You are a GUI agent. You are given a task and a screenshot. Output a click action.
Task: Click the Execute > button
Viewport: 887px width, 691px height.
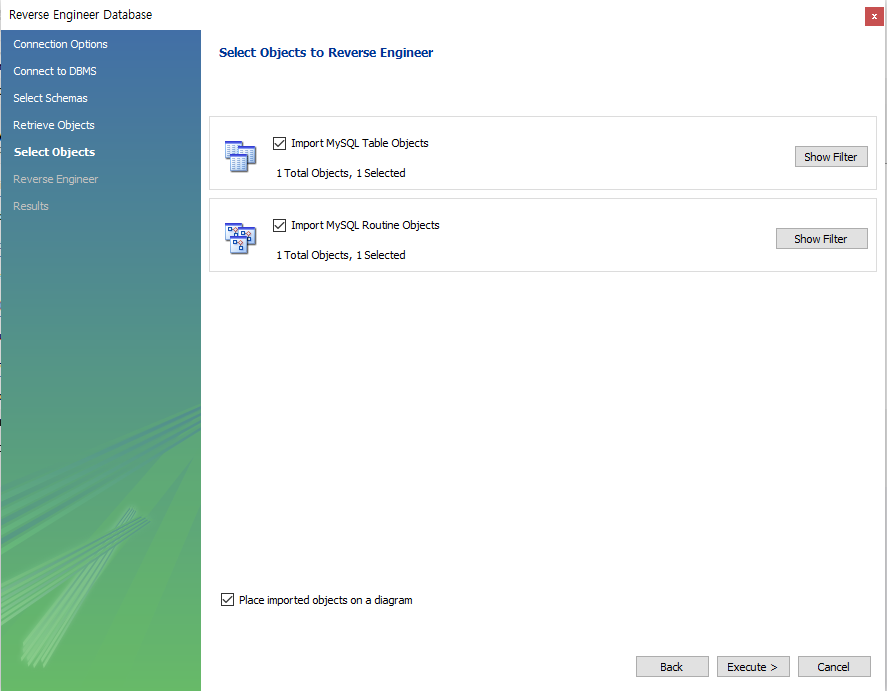point(753,667)
